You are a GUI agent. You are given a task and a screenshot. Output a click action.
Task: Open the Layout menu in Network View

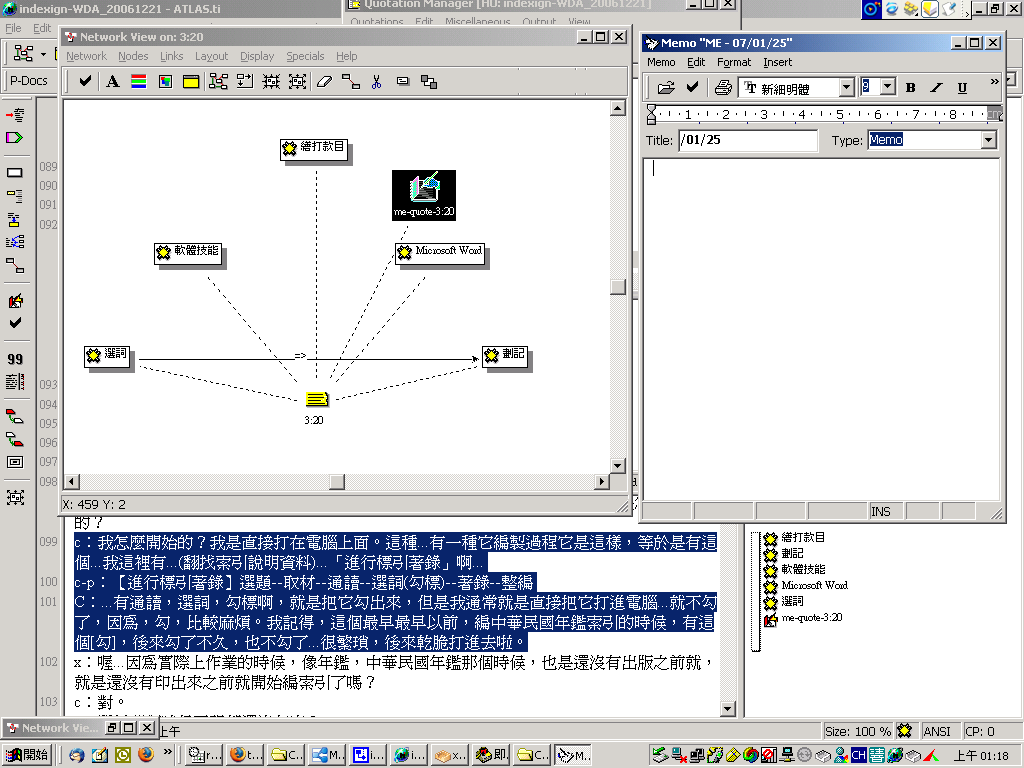pyautogui.click(x=212, y=56)
